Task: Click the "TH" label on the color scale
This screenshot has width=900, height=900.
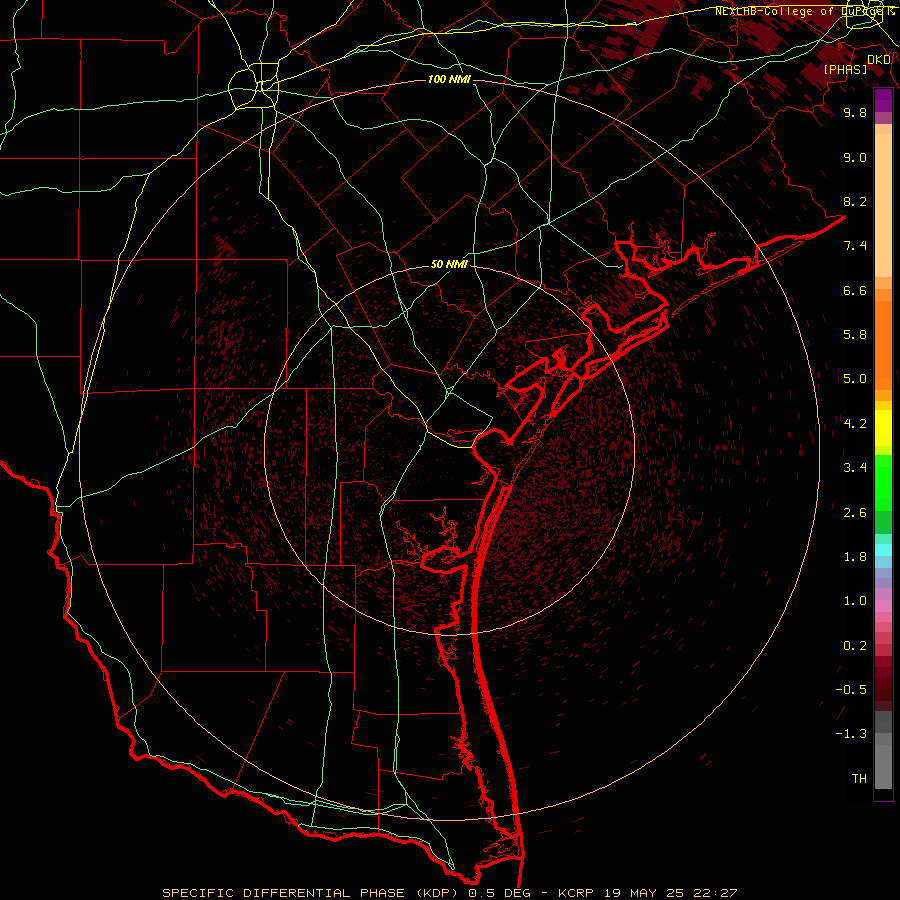Action: pos(859,779)
